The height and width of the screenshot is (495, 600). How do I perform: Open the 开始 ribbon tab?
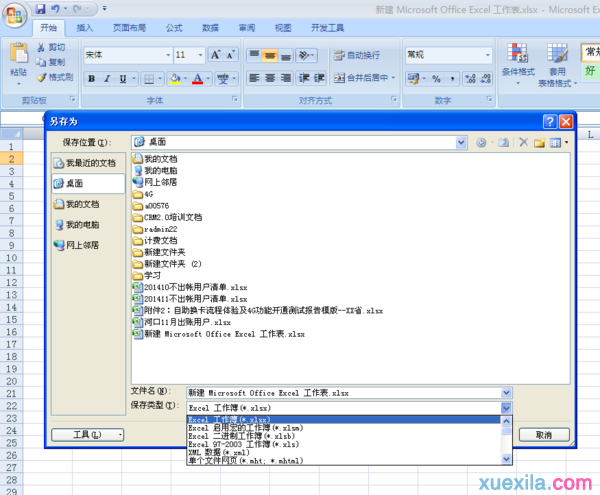[49, 28]
